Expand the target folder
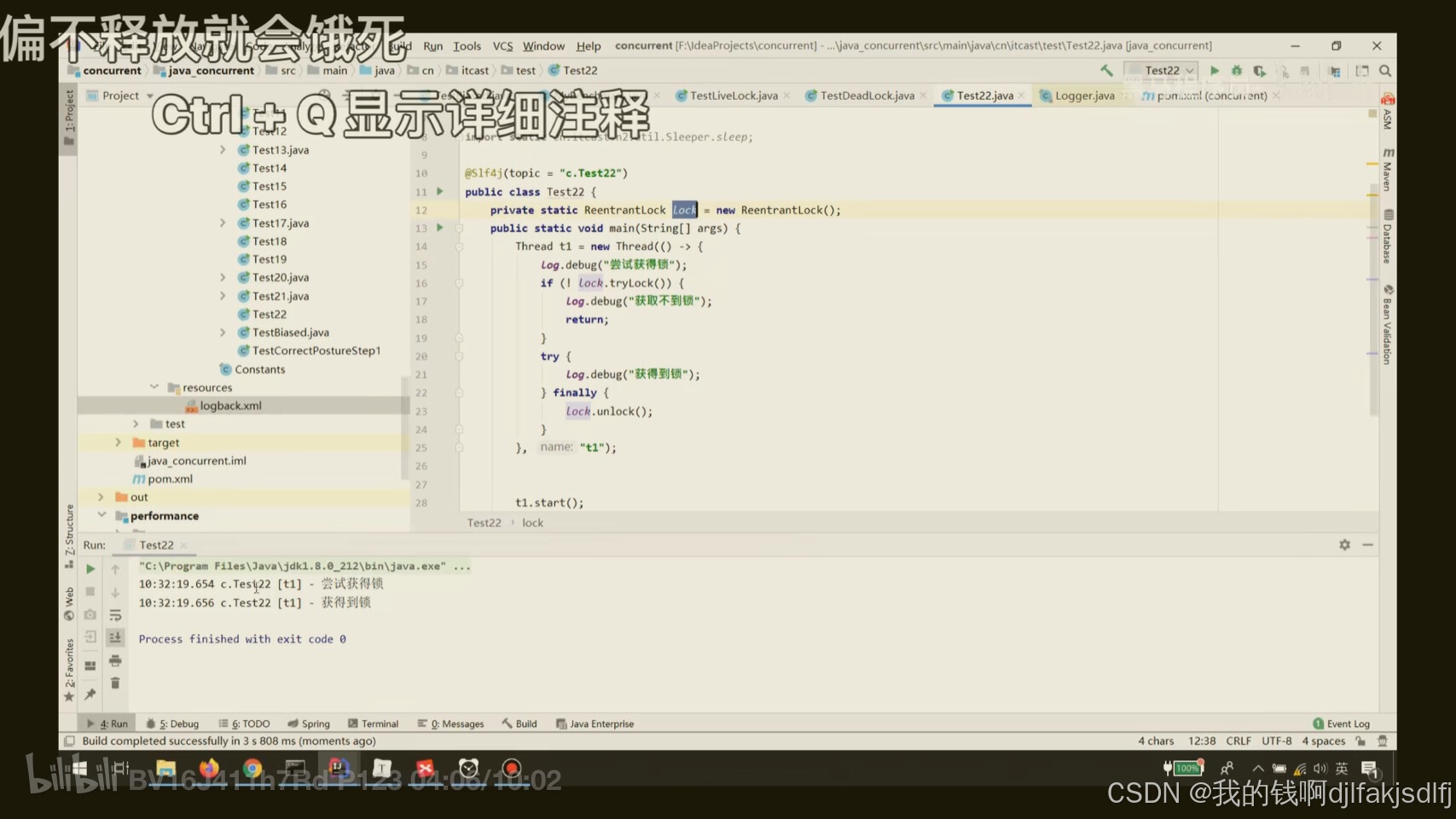Screen dimensions: 1456x819 tap(118, 442)
